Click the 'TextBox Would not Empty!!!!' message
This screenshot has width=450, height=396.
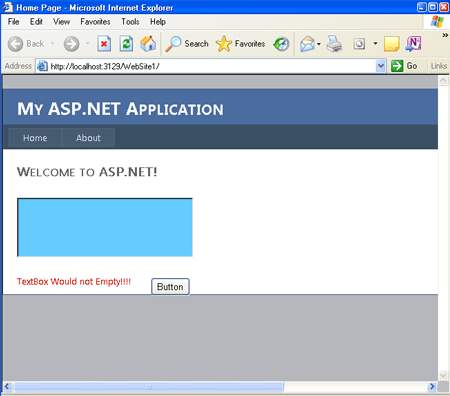coord(74,282)
